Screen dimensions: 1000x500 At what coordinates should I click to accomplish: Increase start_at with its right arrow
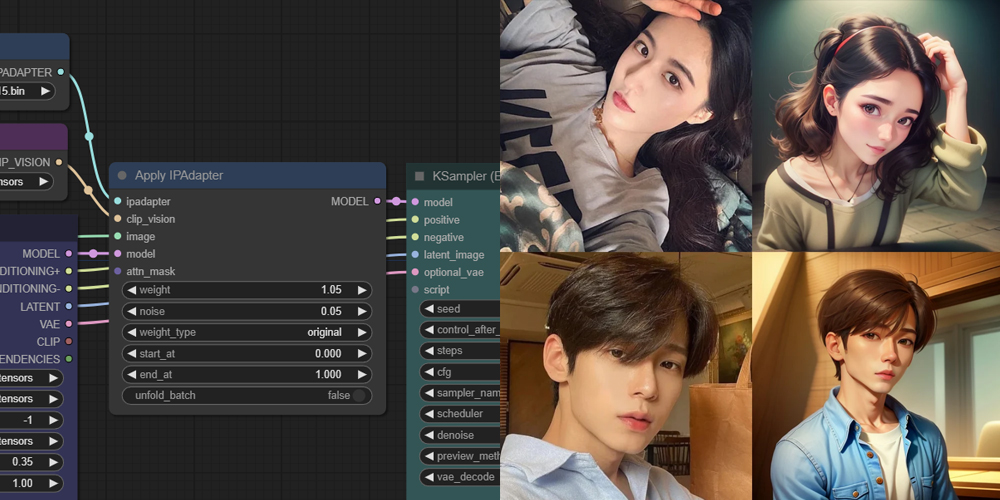click(x=362, y=353)
